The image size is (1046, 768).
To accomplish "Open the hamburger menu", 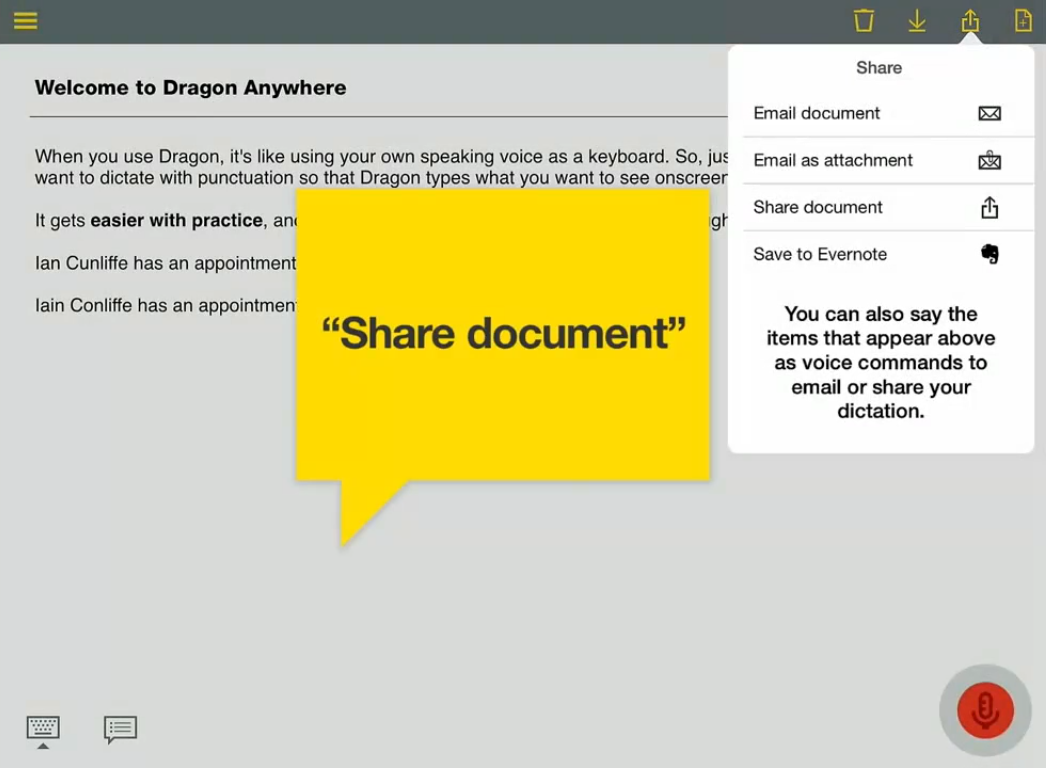I will [x=25, y=21].
